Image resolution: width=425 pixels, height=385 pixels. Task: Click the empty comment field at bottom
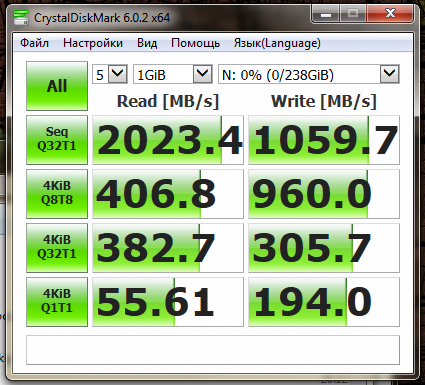[x=213, y=350]
